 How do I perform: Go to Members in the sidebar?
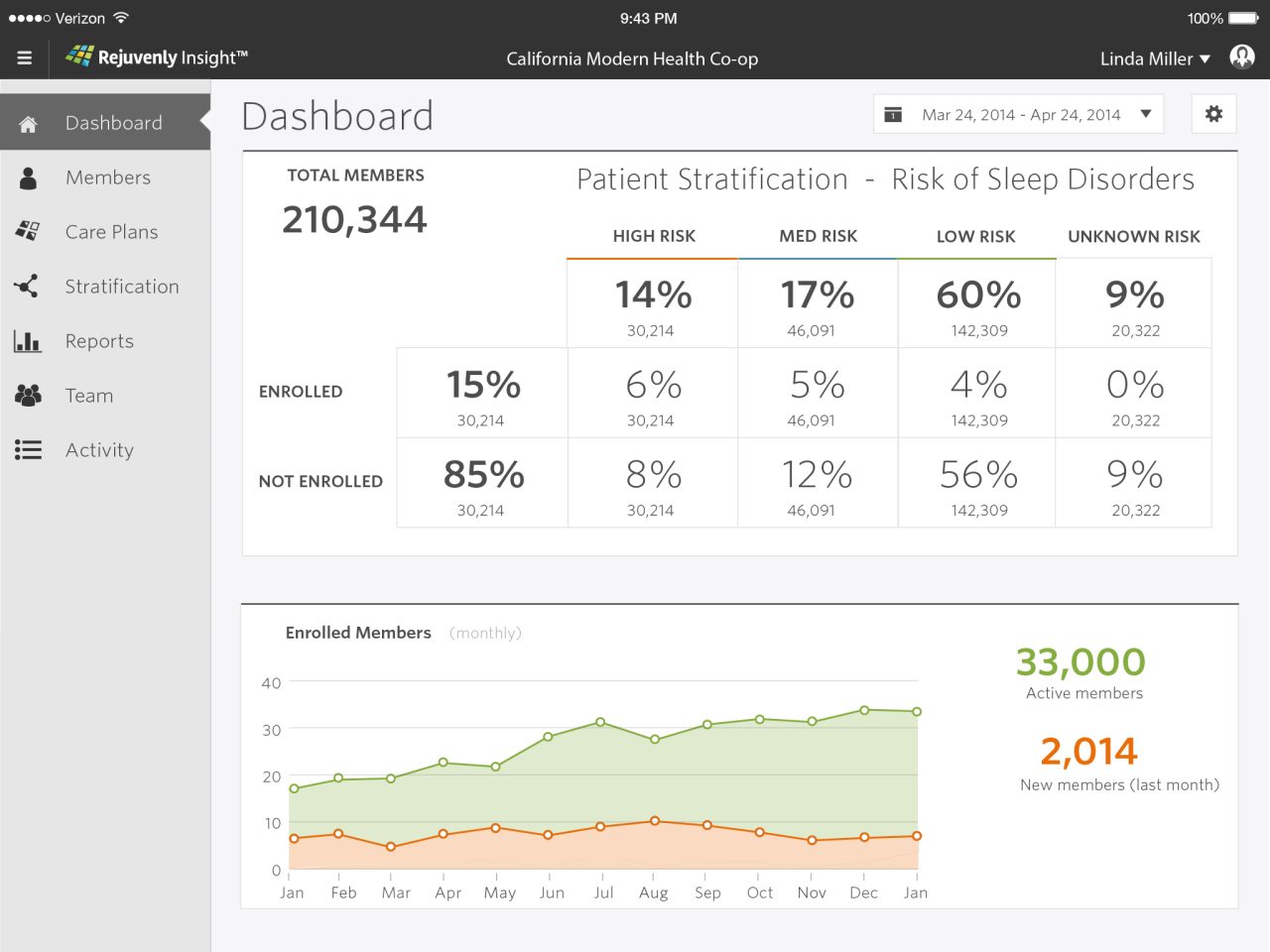click(x=107, y=178)
